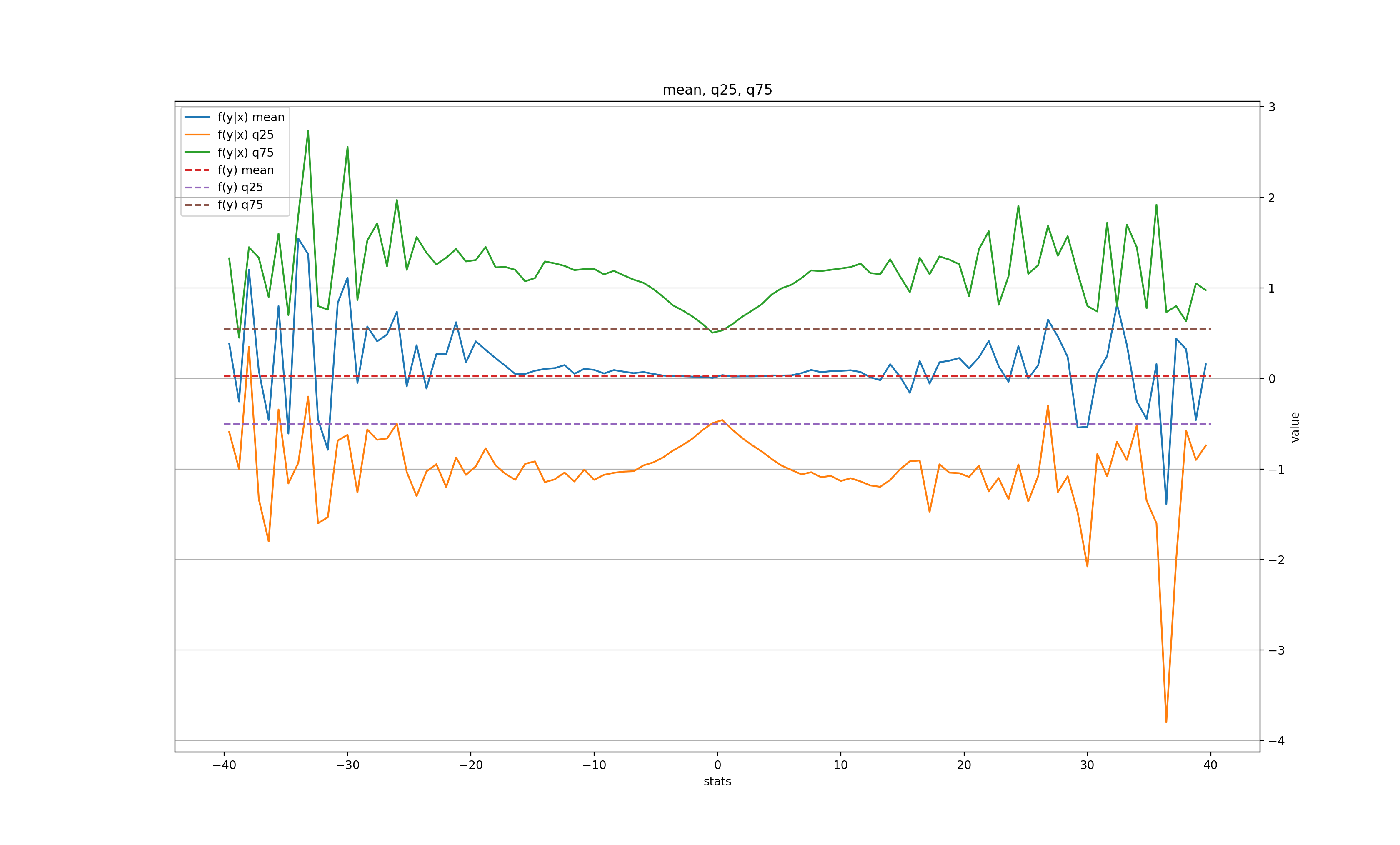This screenshot has height=845, width=1400.
Task: Click y-axis tick label '−3'
Action: pos(1276,650)
